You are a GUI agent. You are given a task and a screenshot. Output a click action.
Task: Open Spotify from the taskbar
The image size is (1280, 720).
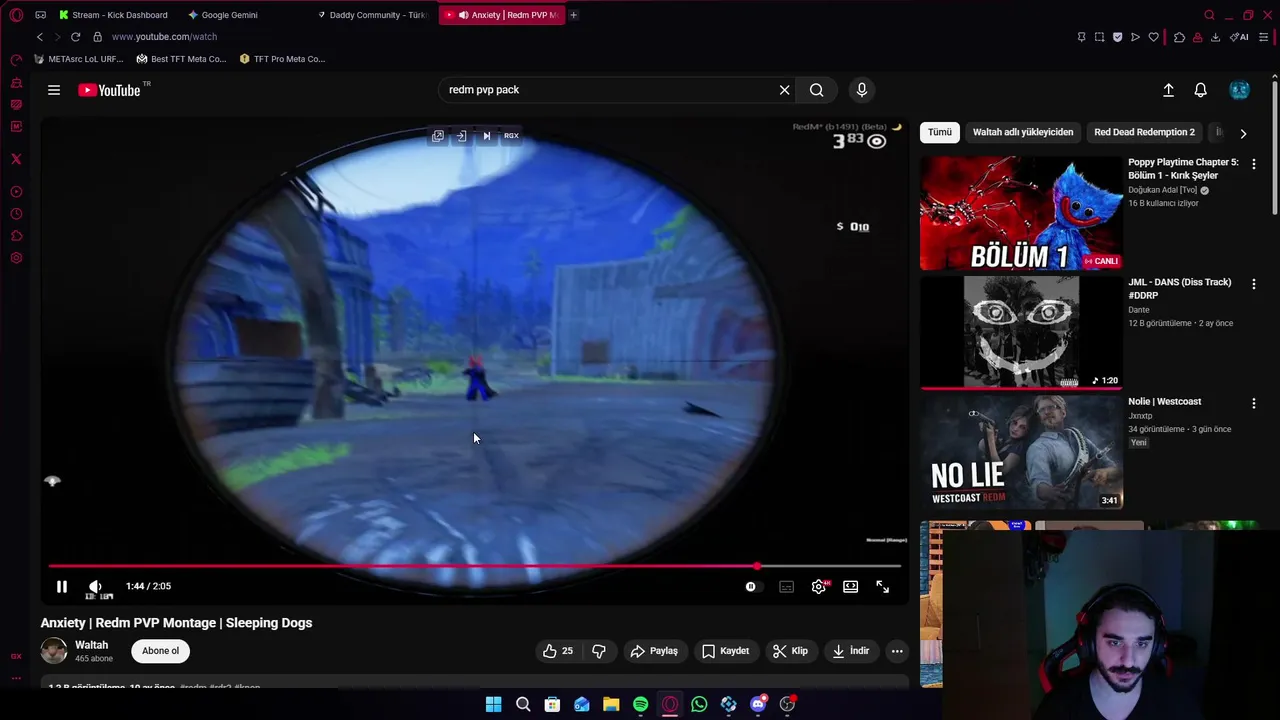(x=640, y=704)
